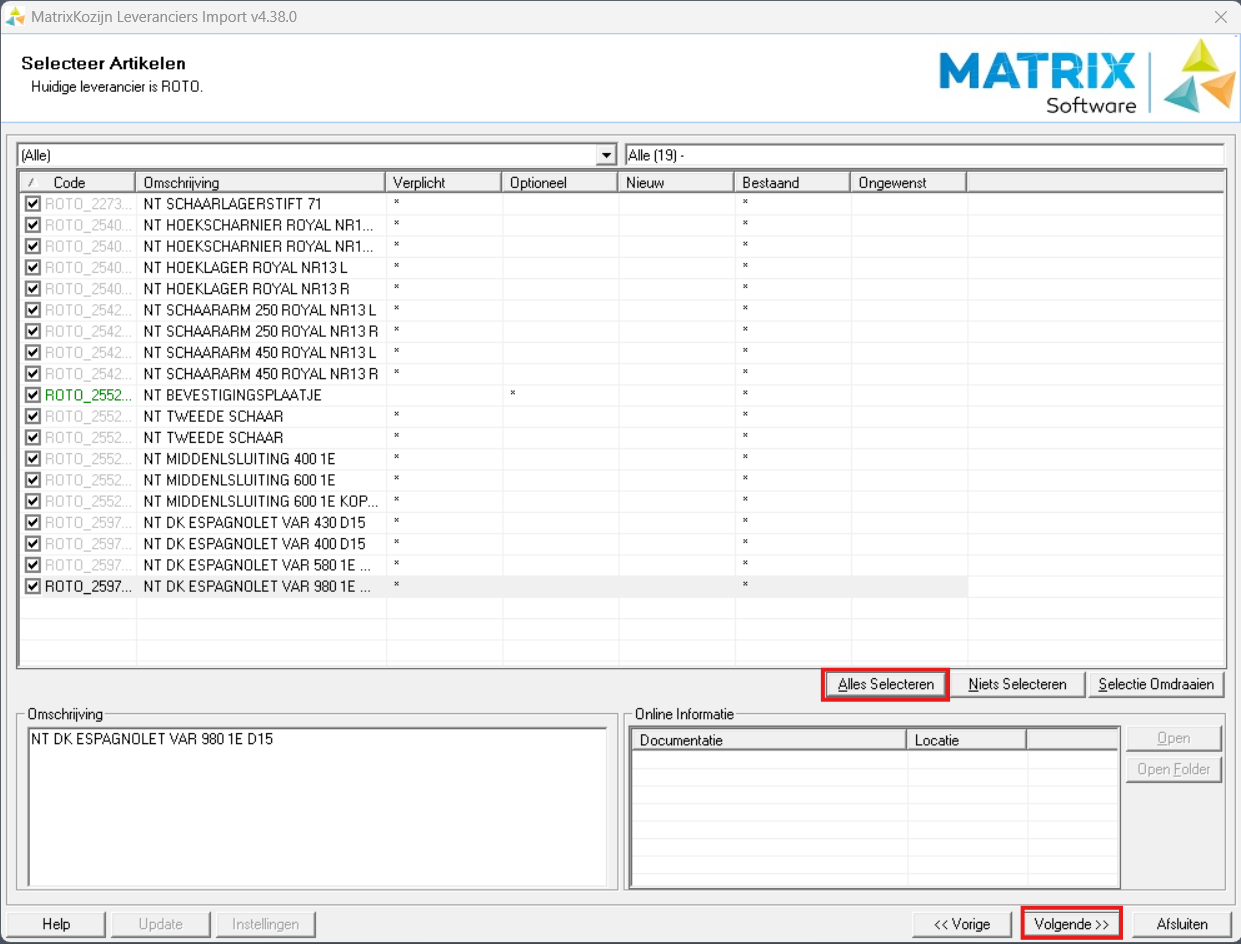Click the Locatie column header
Viewport: 1241px width, 944px height.
tap(967, 740)
